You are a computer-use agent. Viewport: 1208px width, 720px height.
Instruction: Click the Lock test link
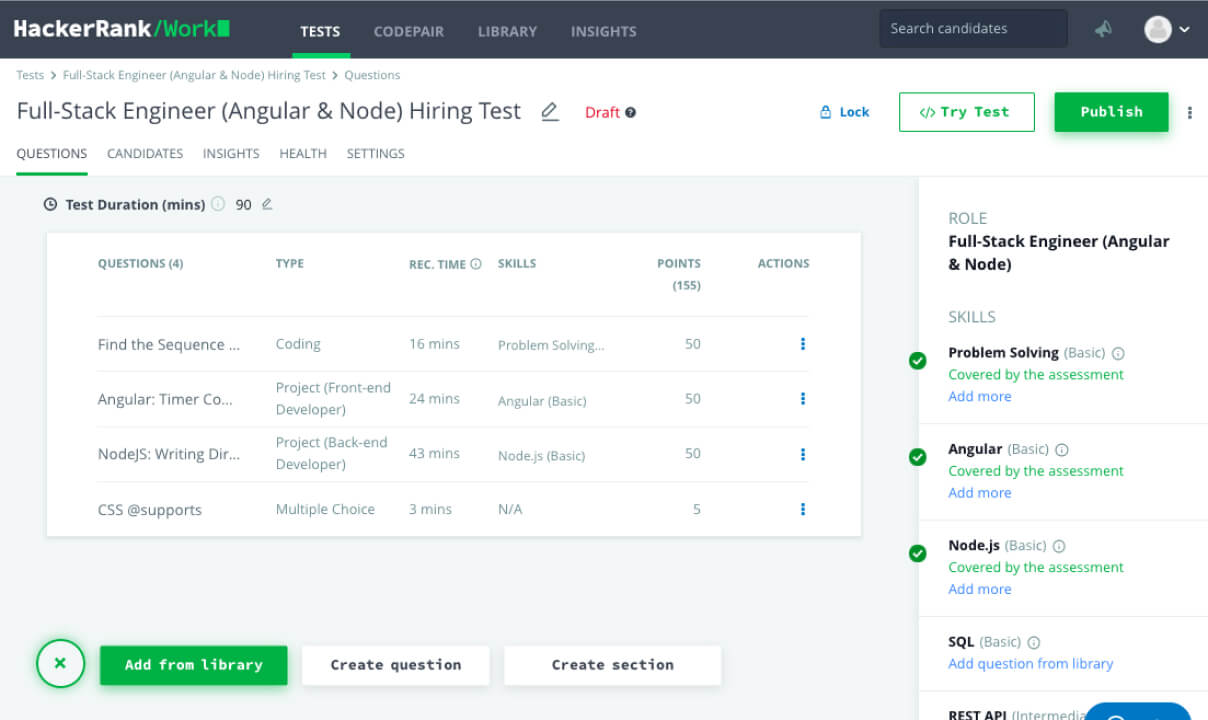click(844, 112)
